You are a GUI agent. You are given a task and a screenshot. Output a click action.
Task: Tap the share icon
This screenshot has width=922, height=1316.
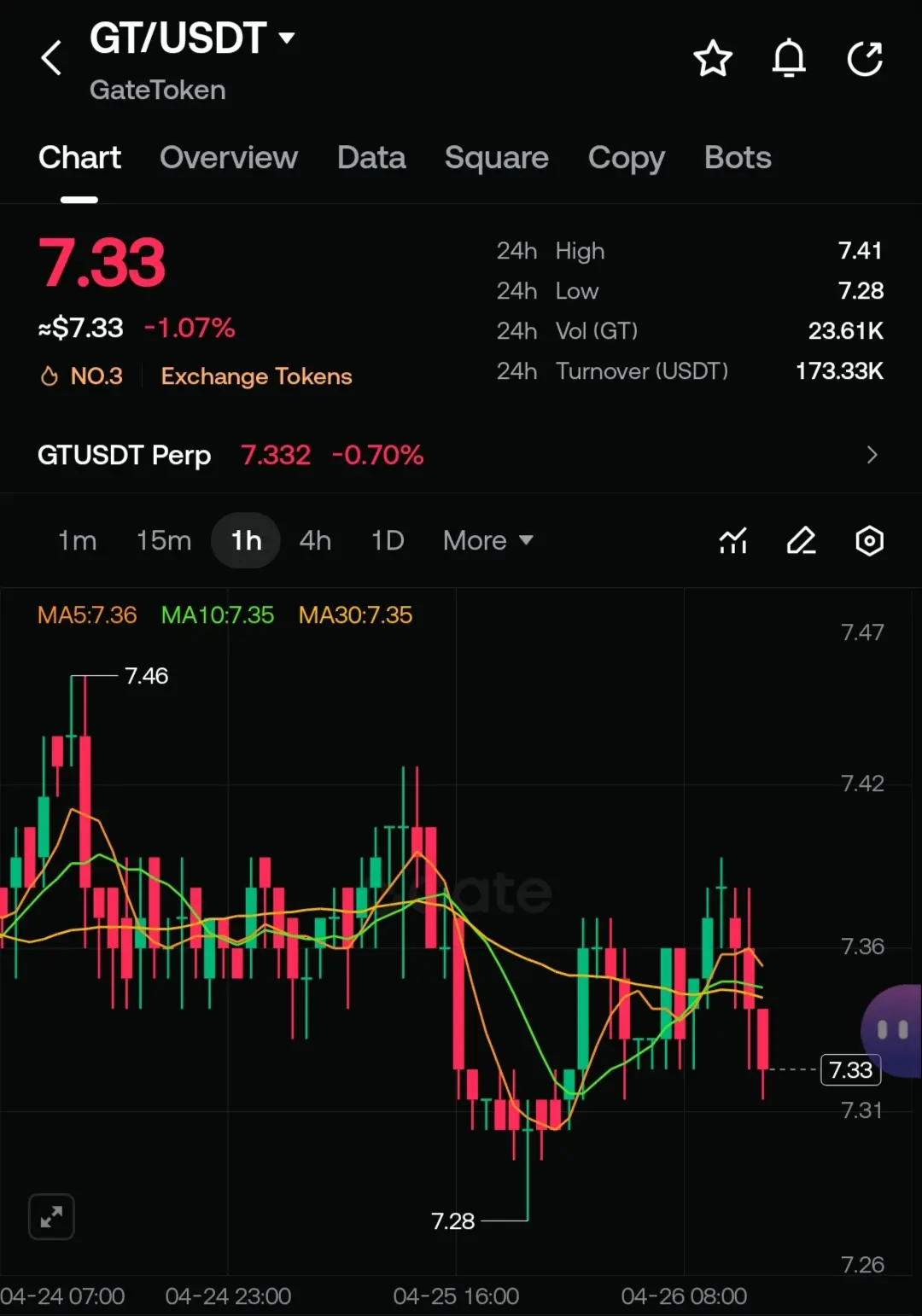865,59
